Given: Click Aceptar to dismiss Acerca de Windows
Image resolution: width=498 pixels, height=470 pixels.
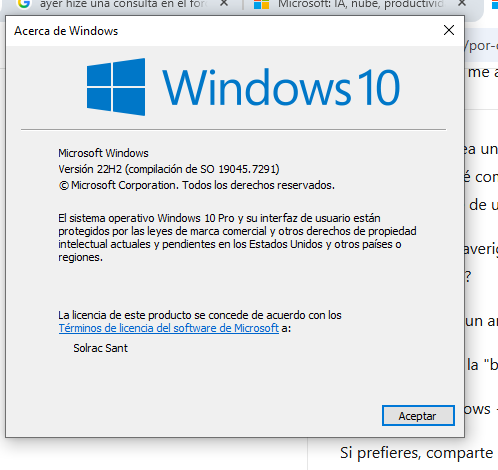Looking at the screenshot, I should (x=418, y=416).
